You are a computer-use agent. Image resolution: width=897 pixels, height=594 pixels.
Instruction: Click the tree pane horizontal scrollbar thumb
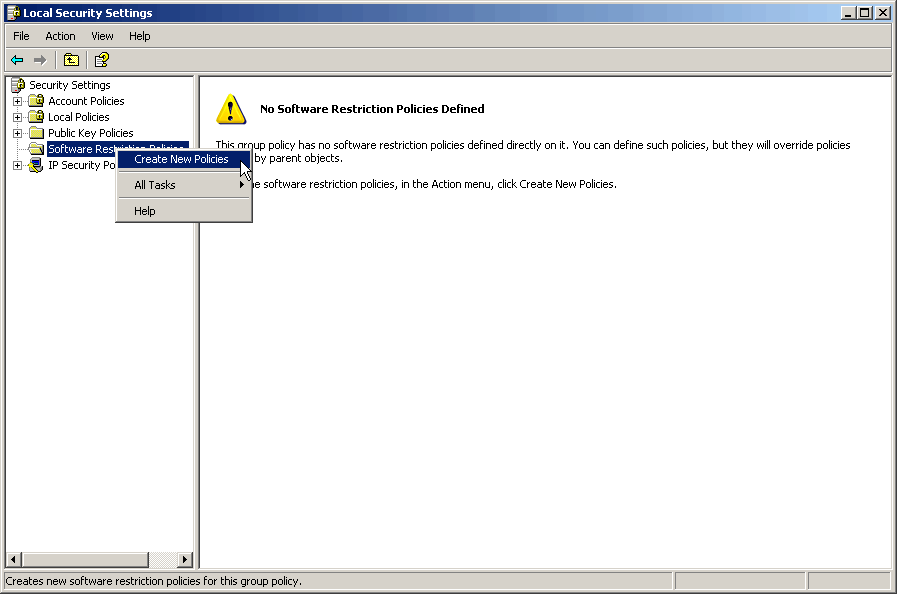[85, 559]
